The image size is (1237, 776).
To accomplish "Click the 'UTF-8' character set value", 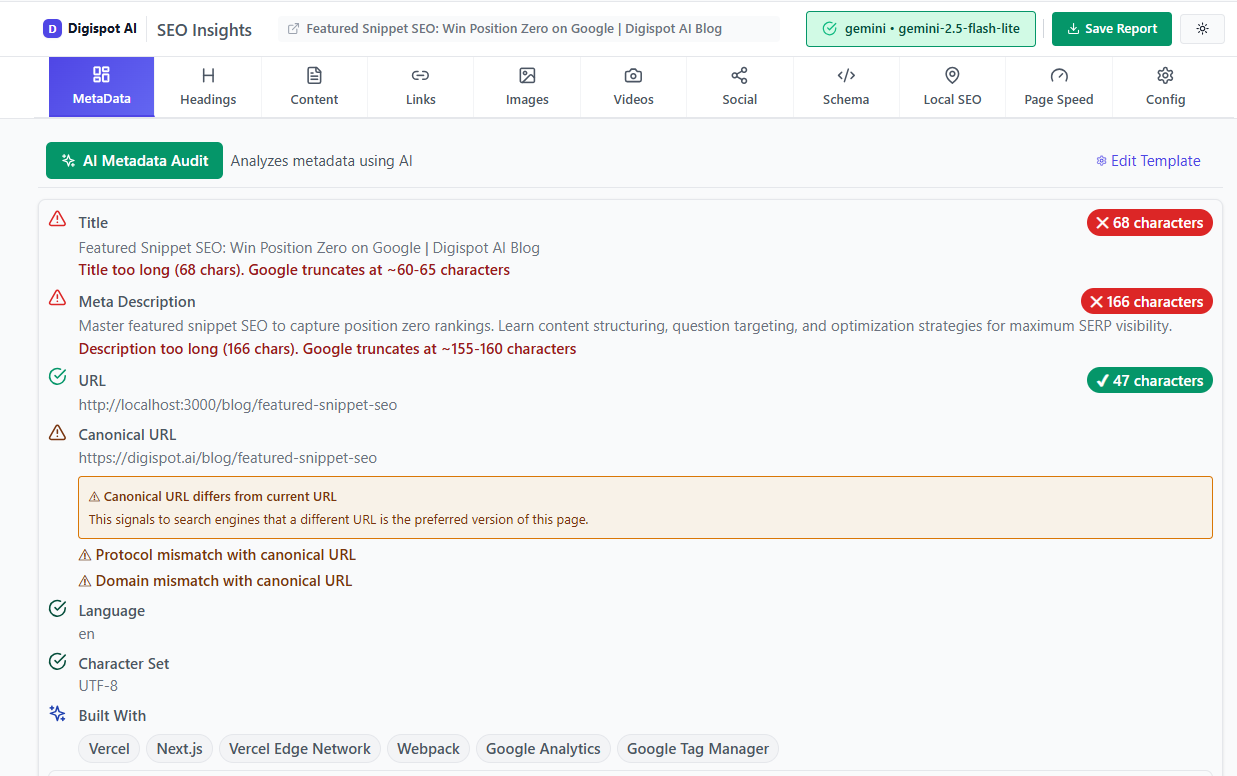I will coord(98,686).
